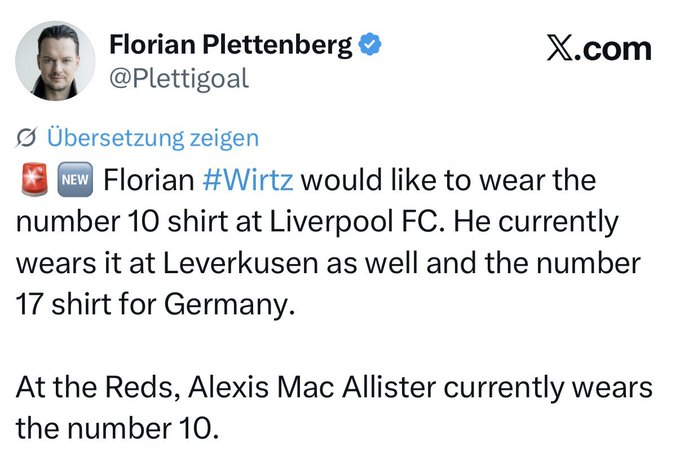Screen dimensions: 680x469
Task: Click the number 17 in tweet
Action: point(29,304)
